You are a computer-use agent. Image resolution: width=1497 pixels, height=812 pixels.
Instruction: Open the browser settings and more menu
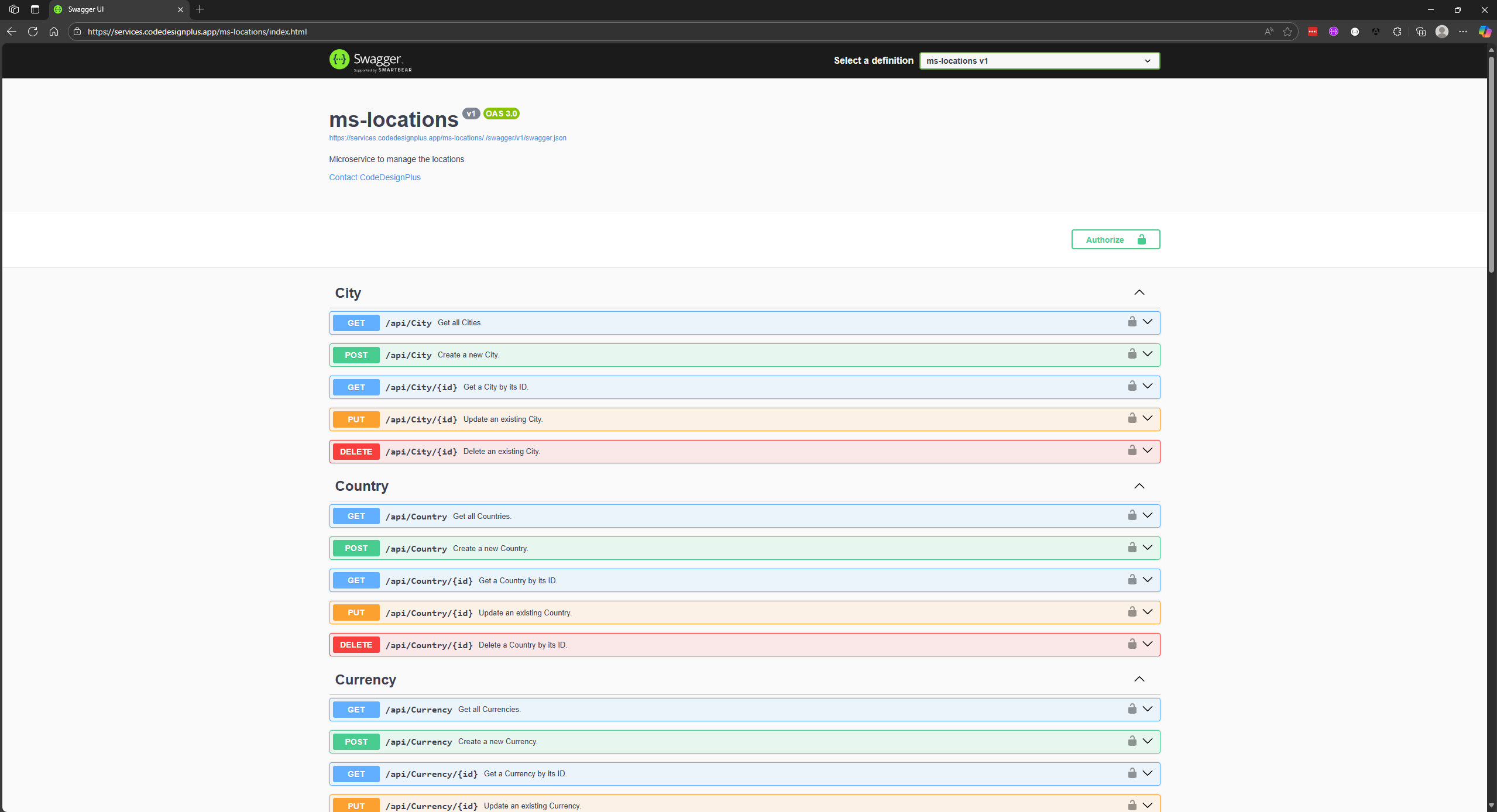1463,32
